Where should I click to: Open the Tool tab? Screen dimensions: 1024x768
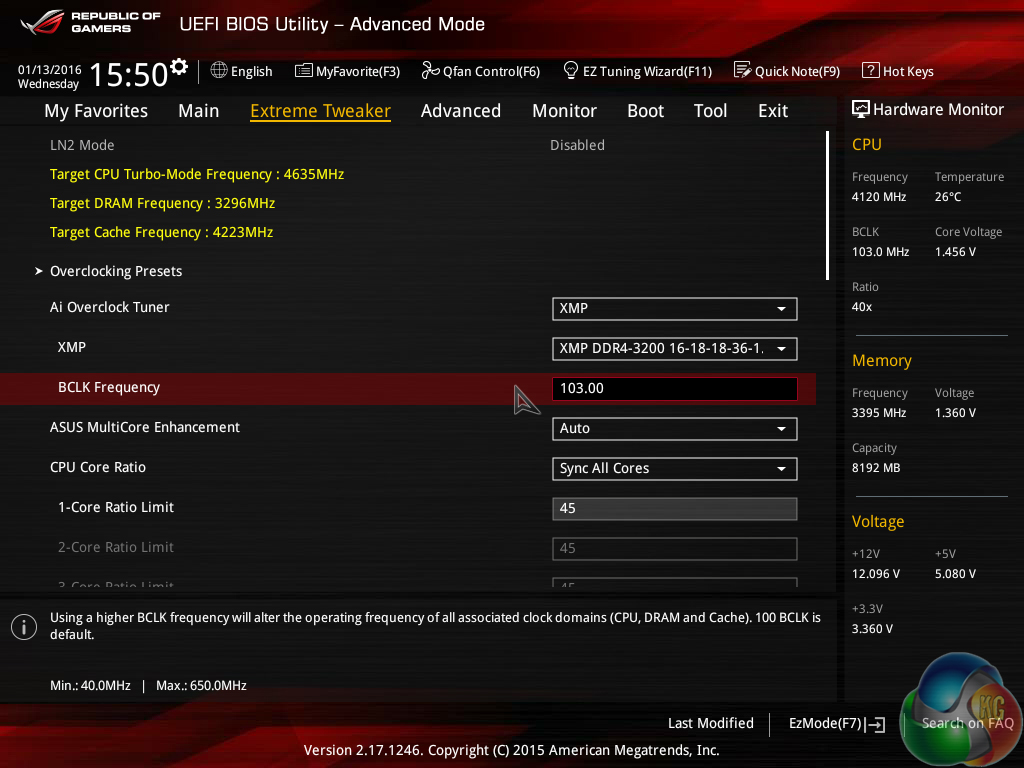coord(711,111)
